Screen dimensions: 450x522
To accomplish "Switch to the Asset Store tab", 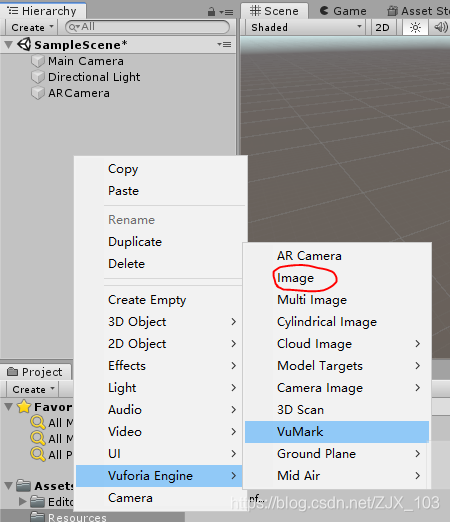I will click(418, 11).
